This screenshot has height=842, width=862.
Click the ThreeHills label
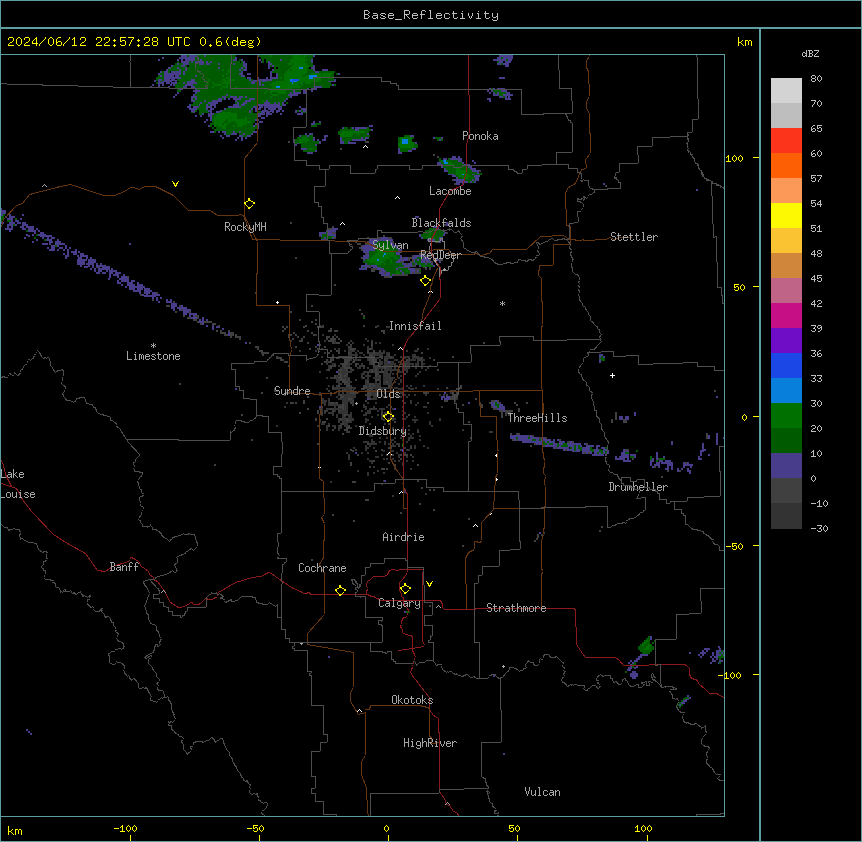pos(537,418)
